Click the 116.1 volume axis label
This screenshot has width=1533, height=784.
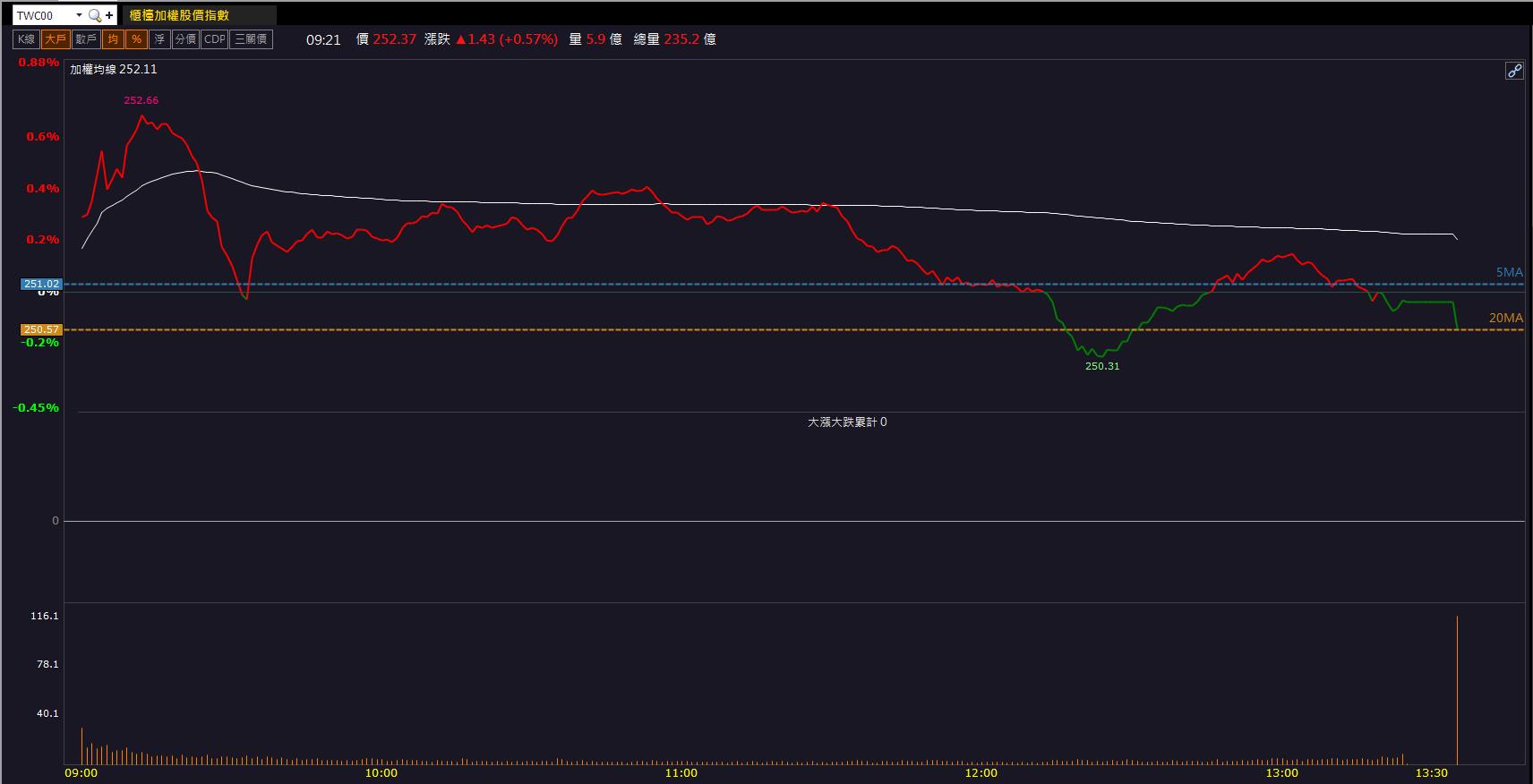44,617
